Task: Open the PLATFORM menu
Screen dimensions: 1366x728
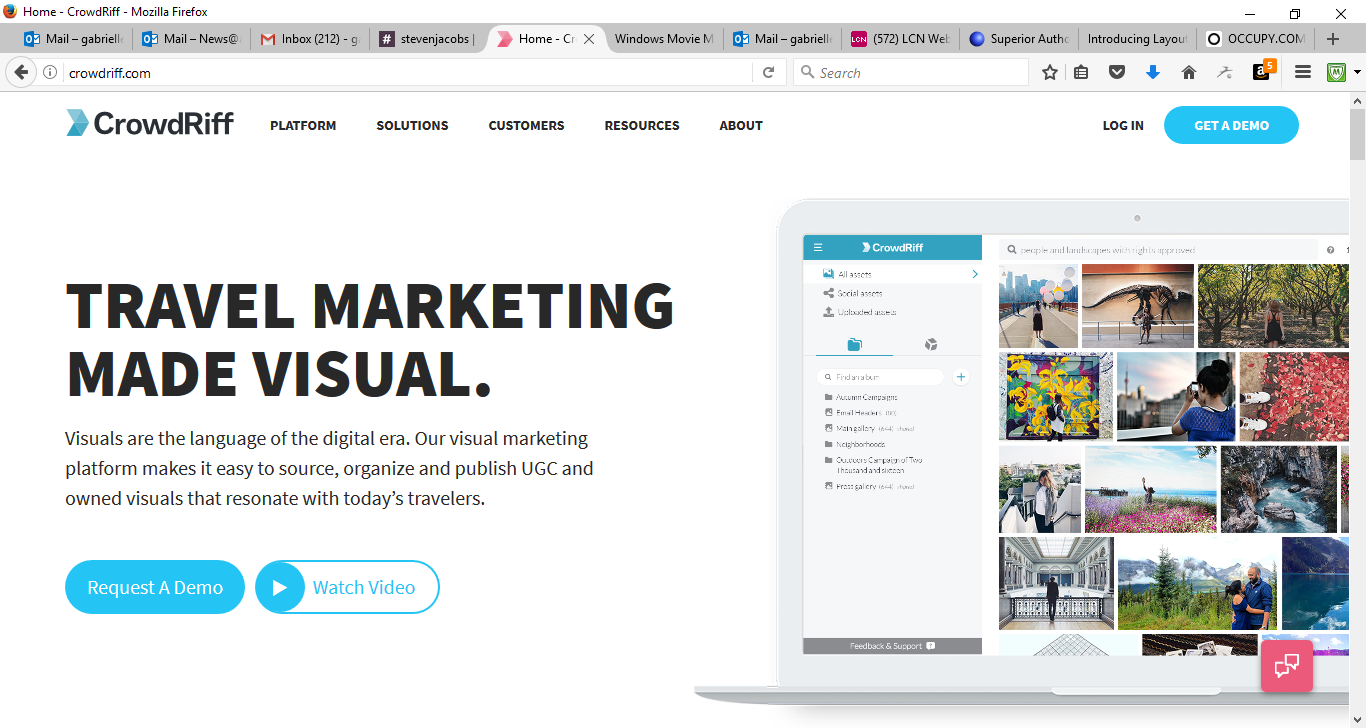Action: pos(303,125)
